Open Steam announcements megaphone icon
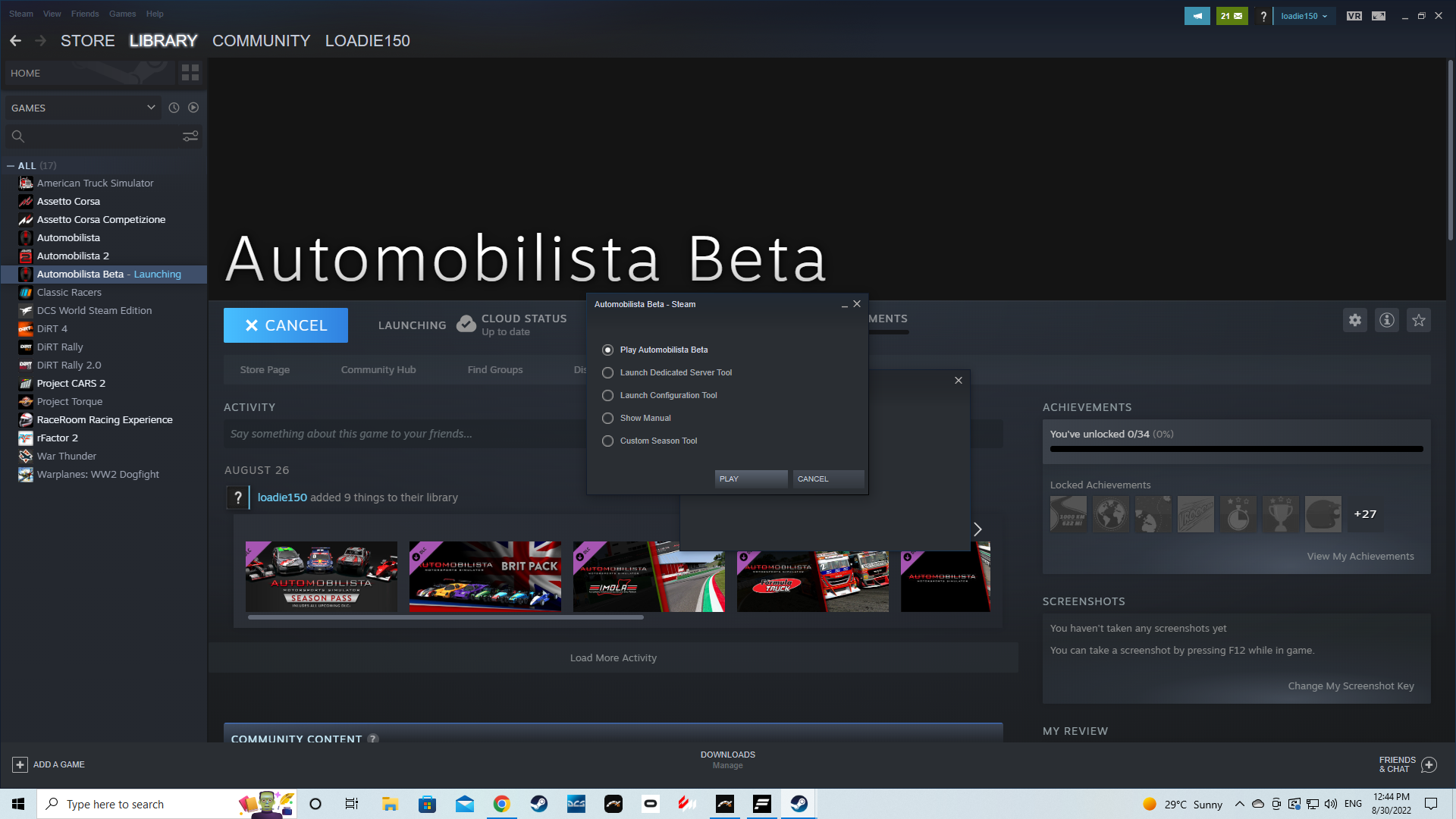This screenshot has width=1456, height=819. pos(1197,16)
